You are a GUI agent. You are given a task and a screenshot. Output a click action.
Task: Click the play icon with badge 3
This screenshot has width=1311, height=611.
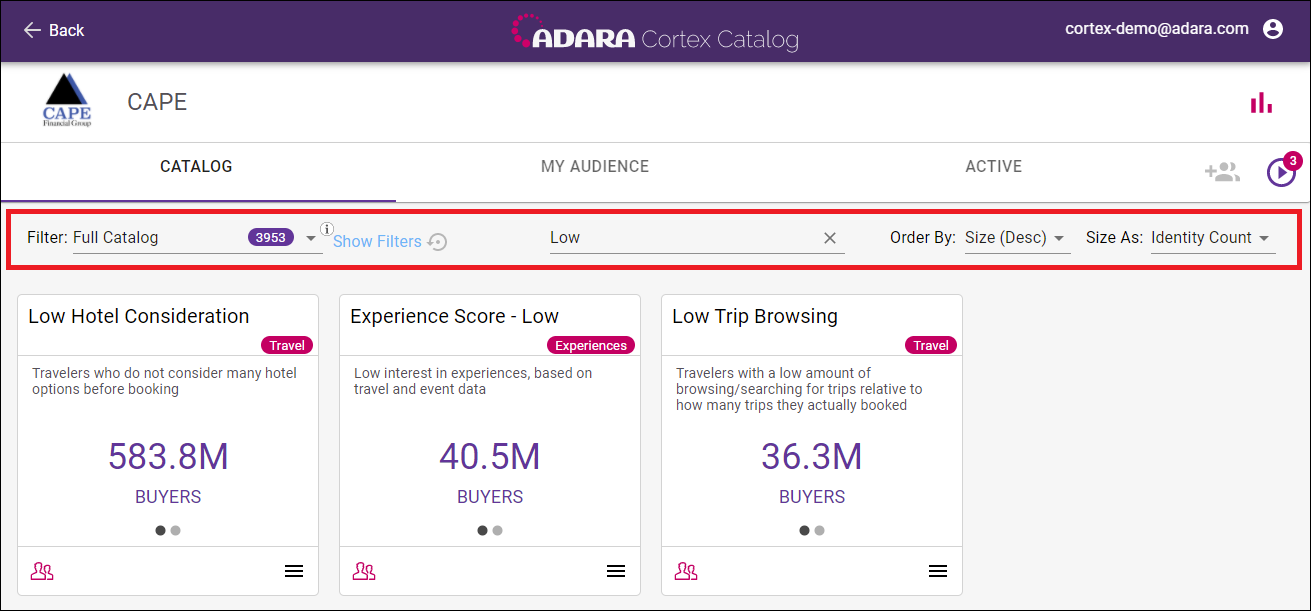point(1281,172)
